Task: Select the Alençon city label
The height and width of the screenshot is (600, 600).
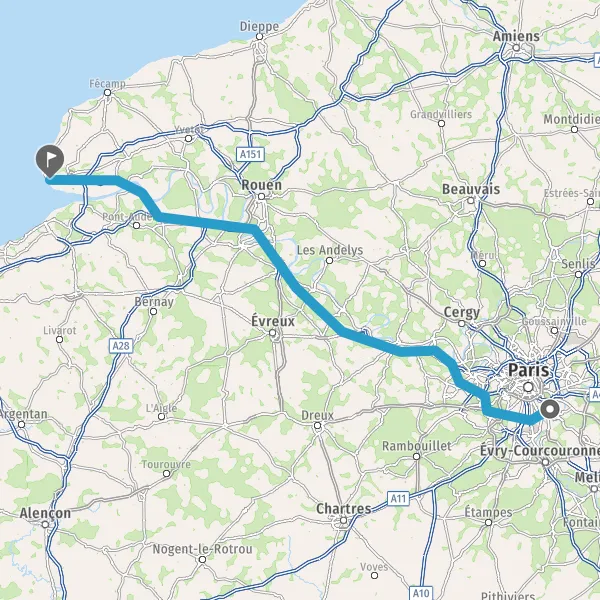Action: tap(45, 513)
